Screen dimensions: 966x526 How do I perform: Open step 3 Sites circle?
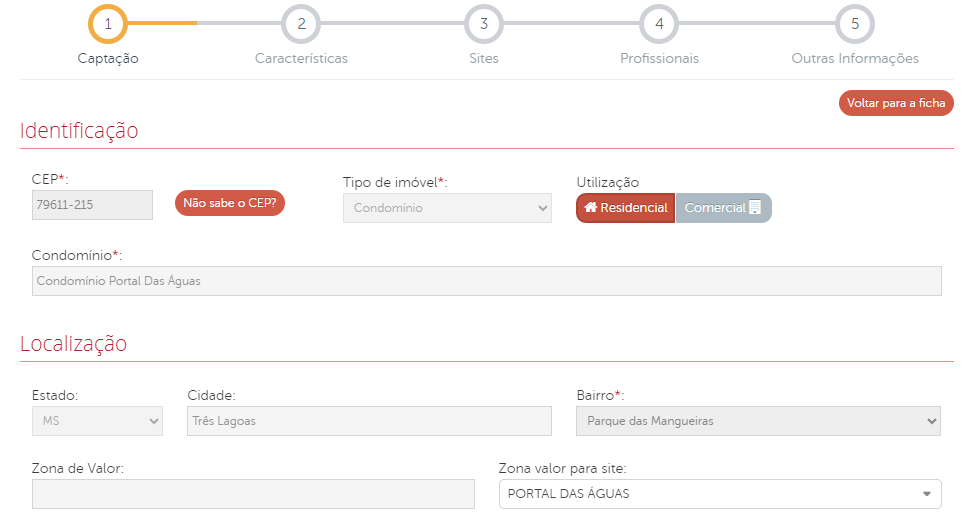(483, 24)
